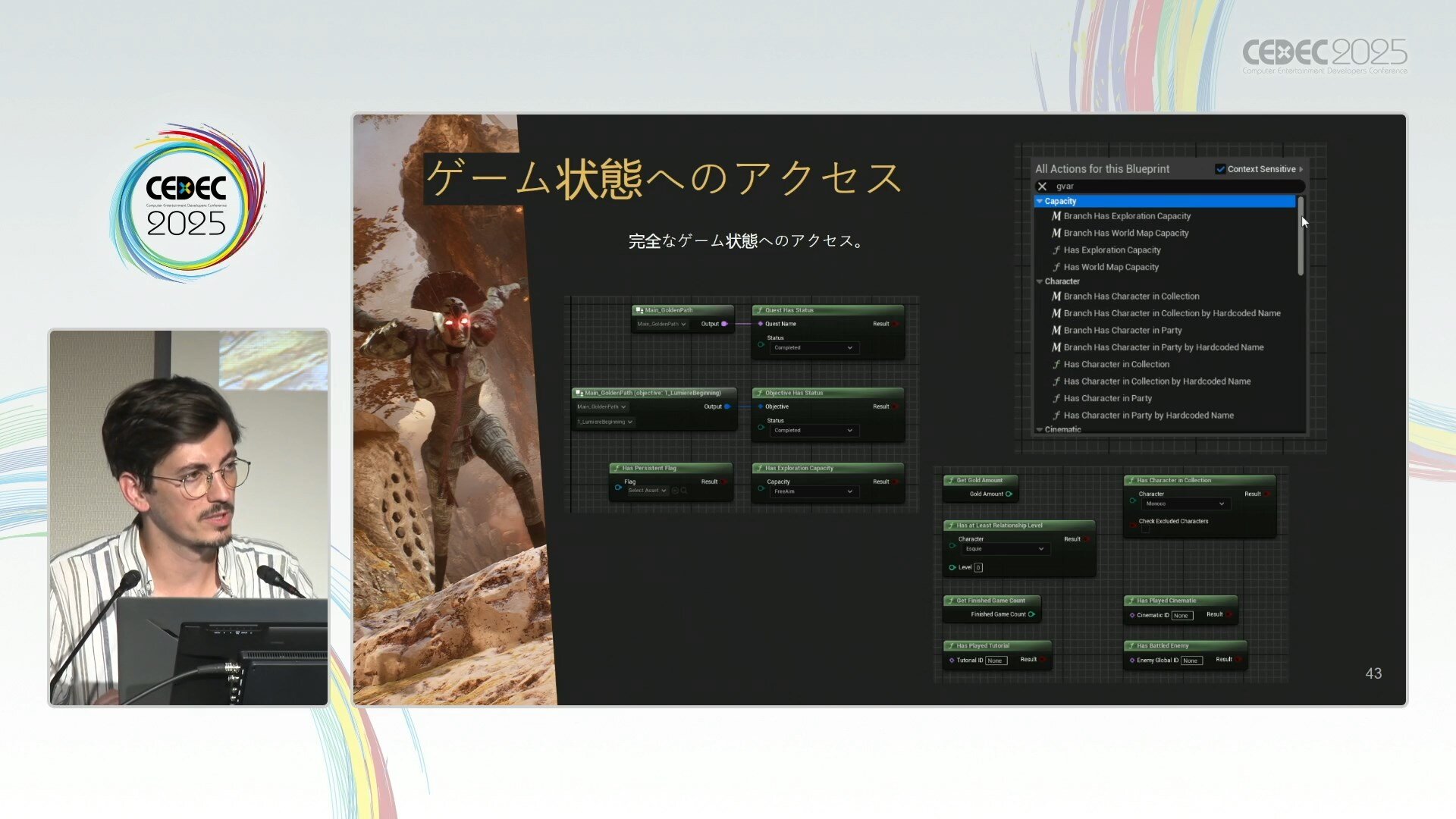Choose the Has Exploration Capacity function in list
The width and height of the screenshot is (1456, 819).
1106,250
